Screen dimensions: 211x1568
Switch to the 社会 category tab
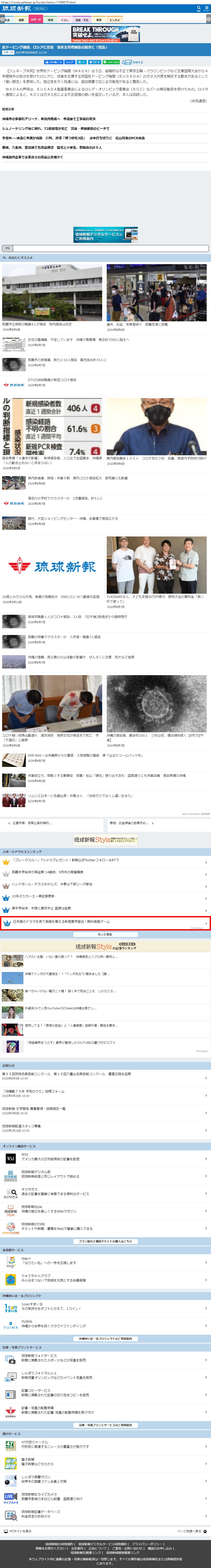tap(7, 20)
